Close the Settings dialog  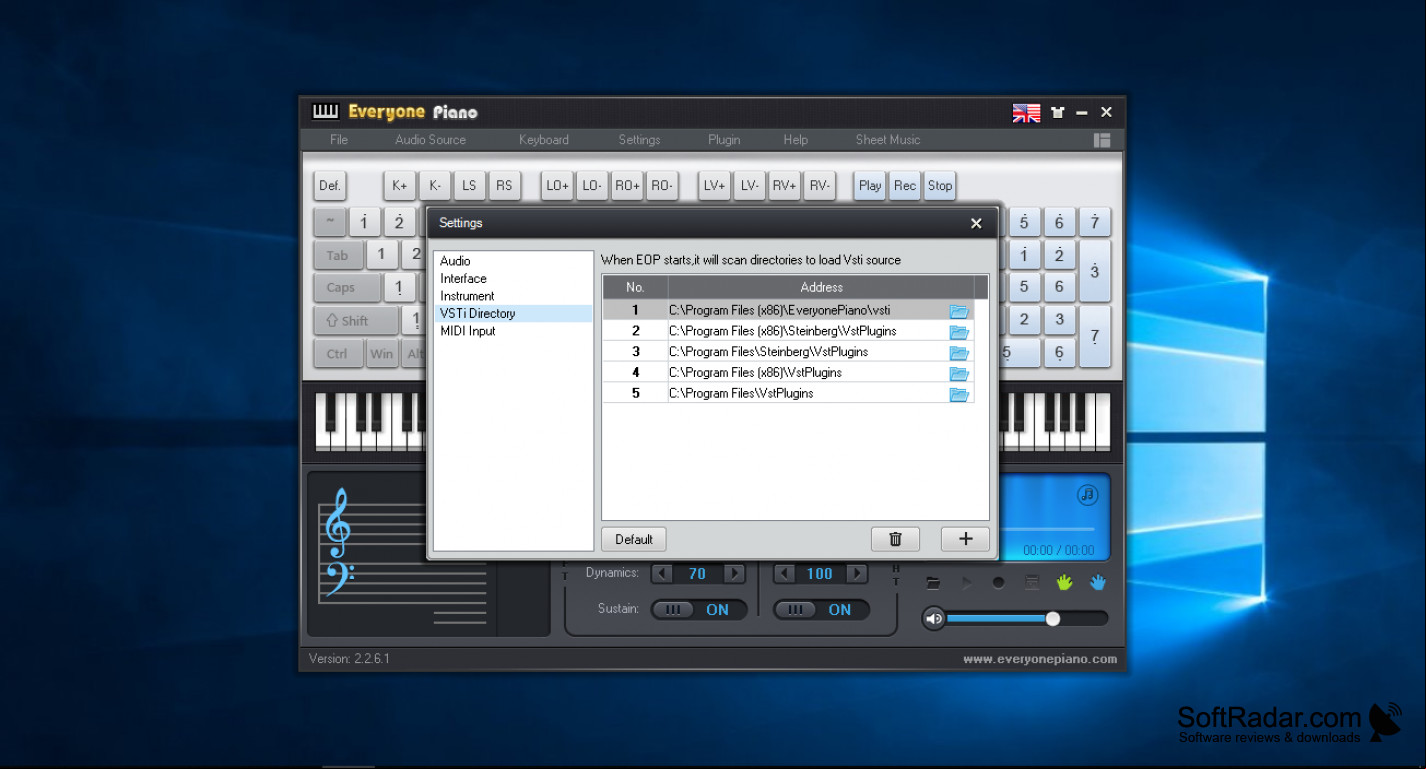coord(976,223)
